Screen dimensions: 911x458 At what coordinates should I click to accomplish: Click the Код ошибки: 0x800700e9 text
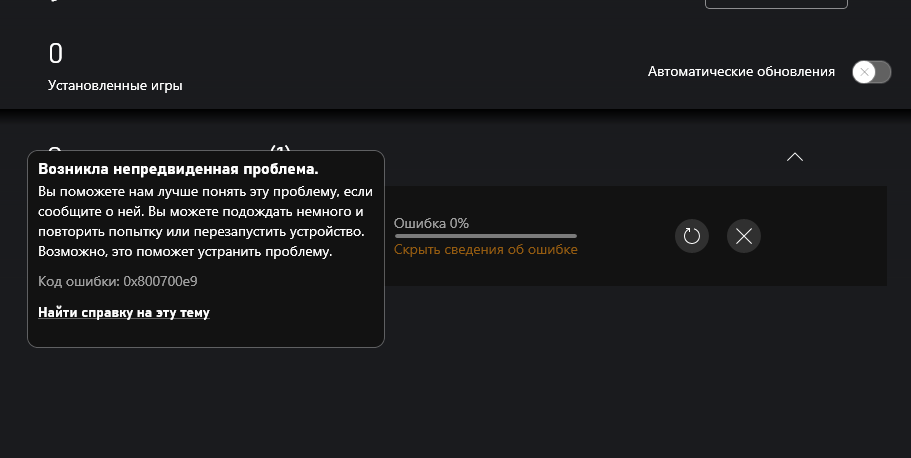117,281
